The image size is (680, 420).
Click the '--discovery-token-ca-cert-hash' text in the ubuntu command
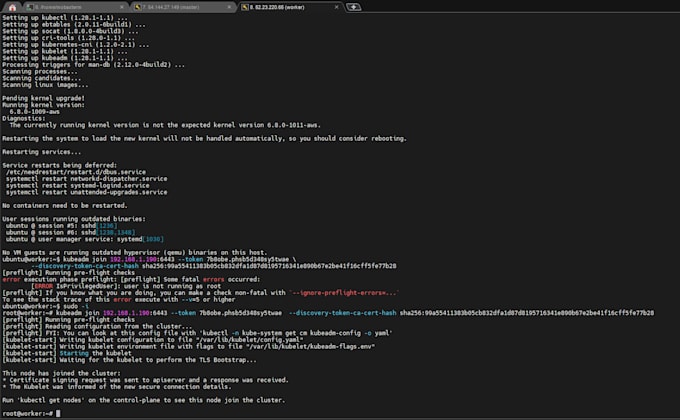click(85, 266)
